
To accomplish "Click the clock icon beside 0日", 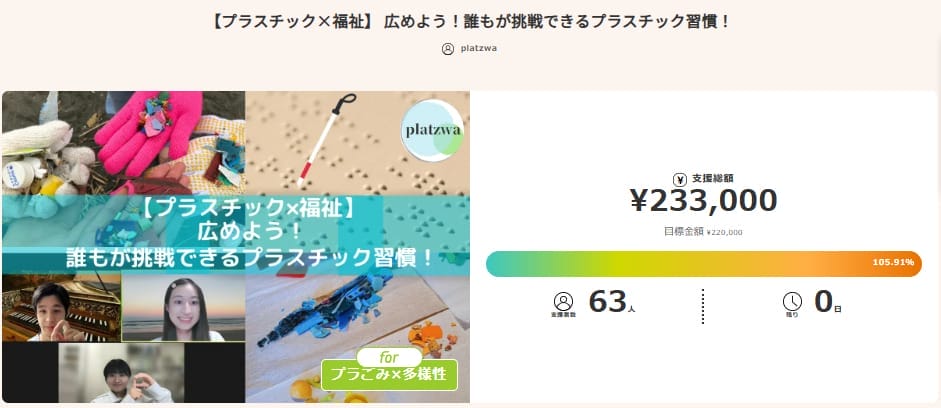I will [792, 302].
